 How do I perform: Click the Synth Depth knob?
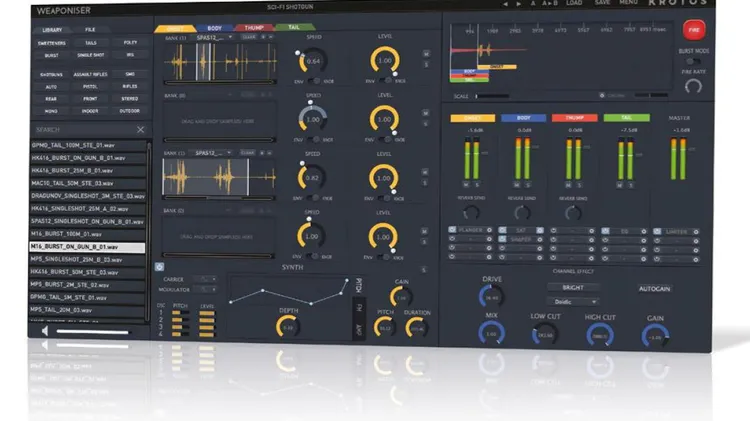tap(288, 325)
